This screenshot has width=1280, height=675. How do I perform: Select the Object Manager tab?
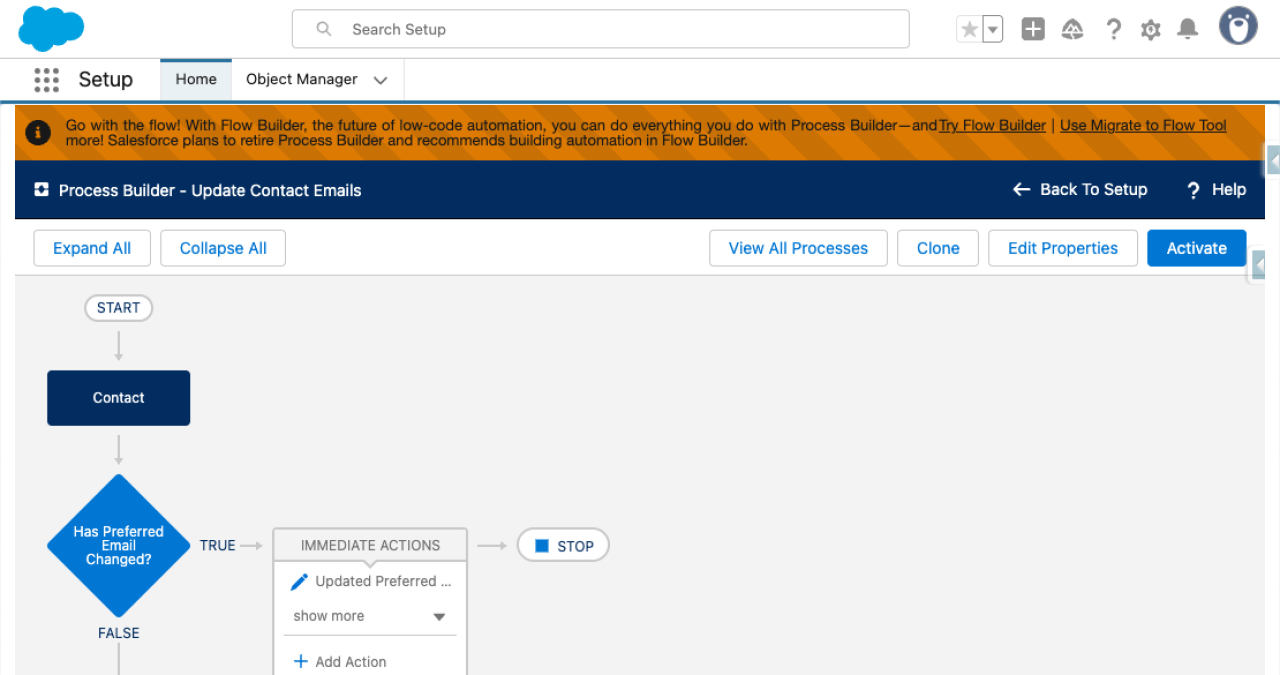(x=300, y=79)
